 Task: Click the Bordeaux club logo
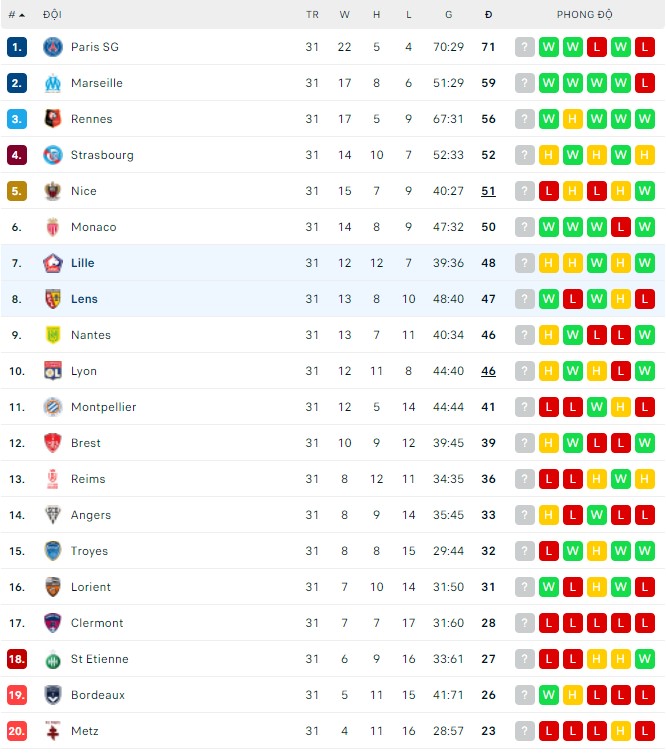coord(53,695)
